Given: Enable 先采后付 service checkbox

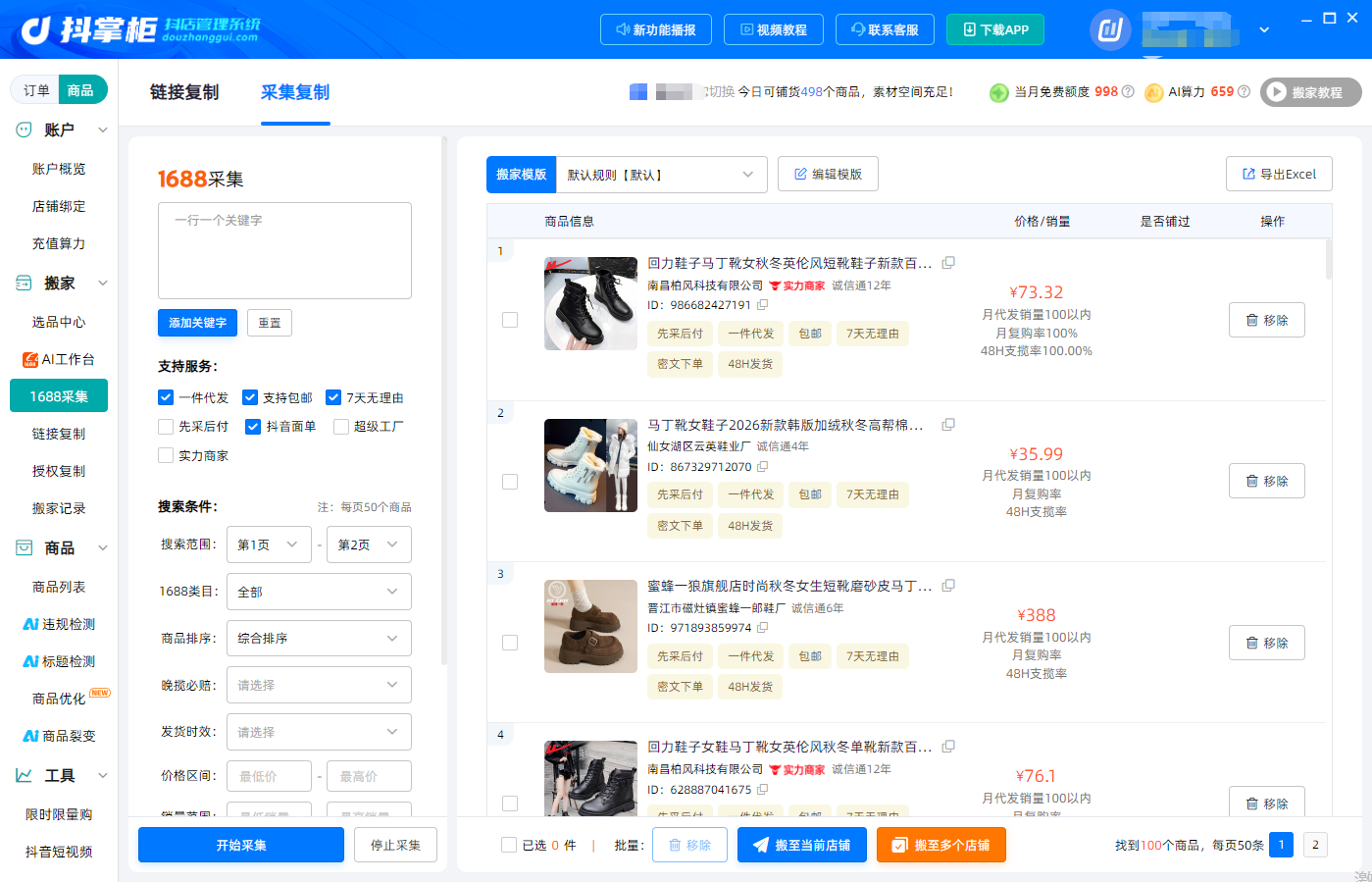Looking at the screenshot, I should [x=166, y=427].
